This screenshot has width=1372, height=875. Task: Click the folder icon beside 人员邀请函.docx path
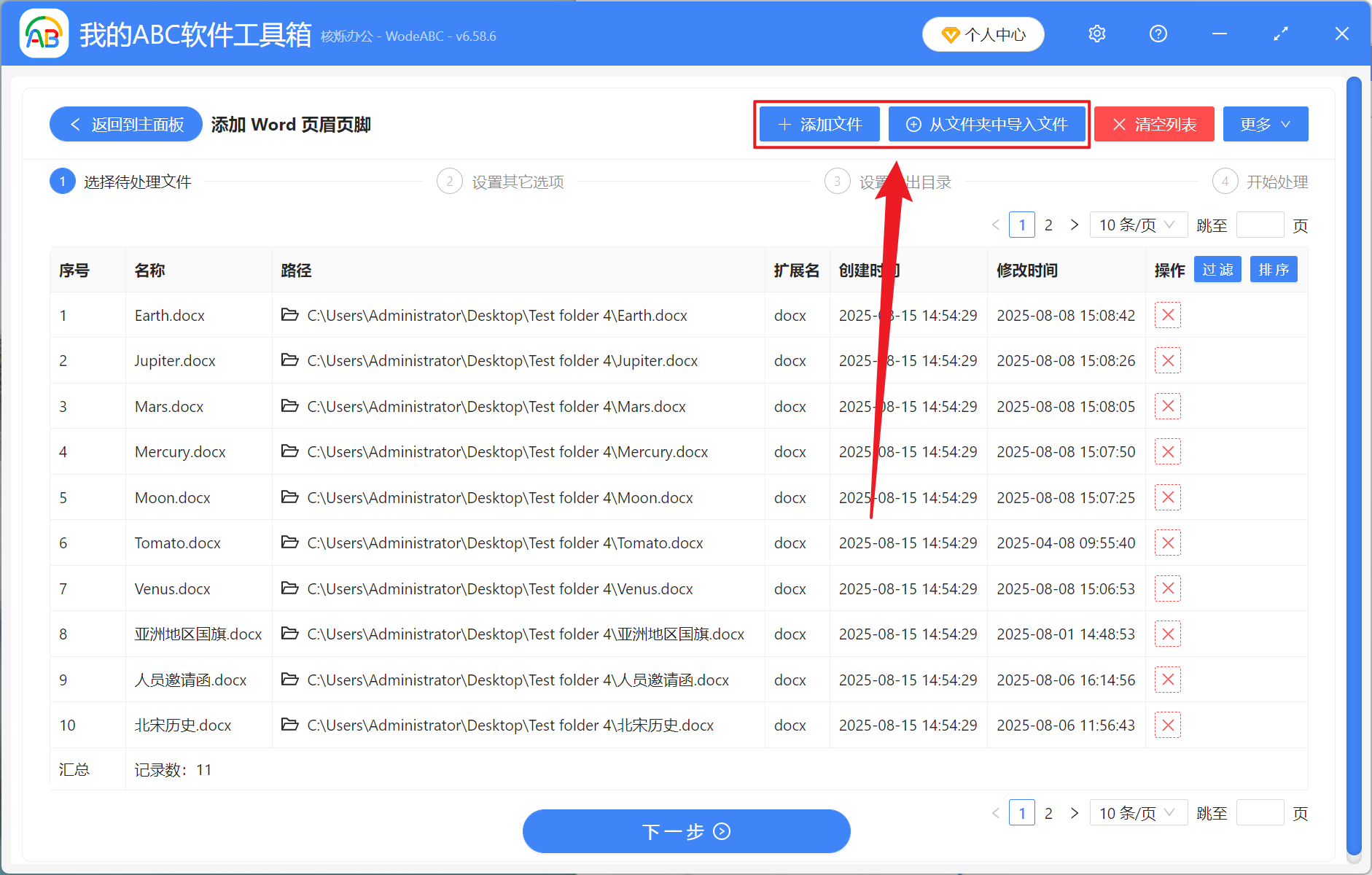pyautogui.click(x=289, y=680)
